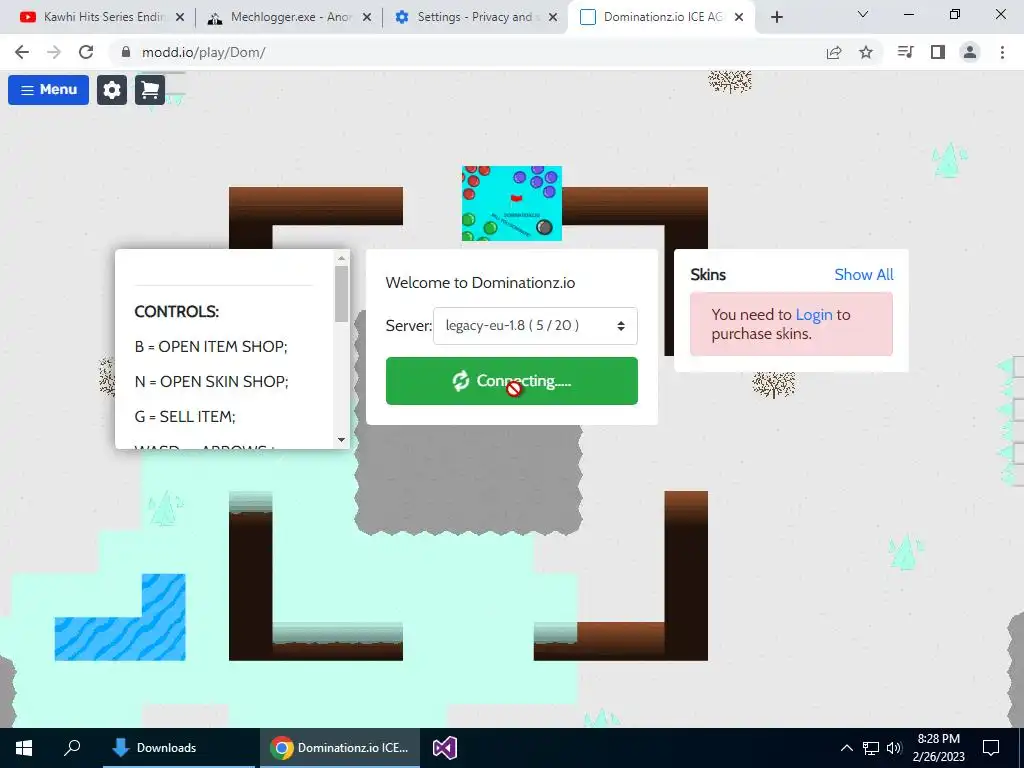1024x768 pixels.
Task: View site info via lock icon
Action: (x=126, y=52)
